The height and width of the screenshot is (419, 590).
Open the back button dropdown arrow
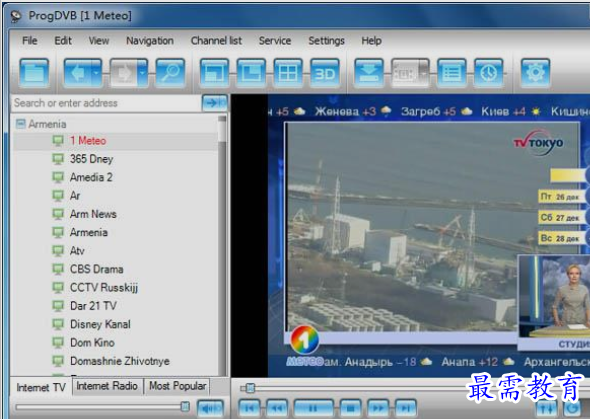coord(97,73)
